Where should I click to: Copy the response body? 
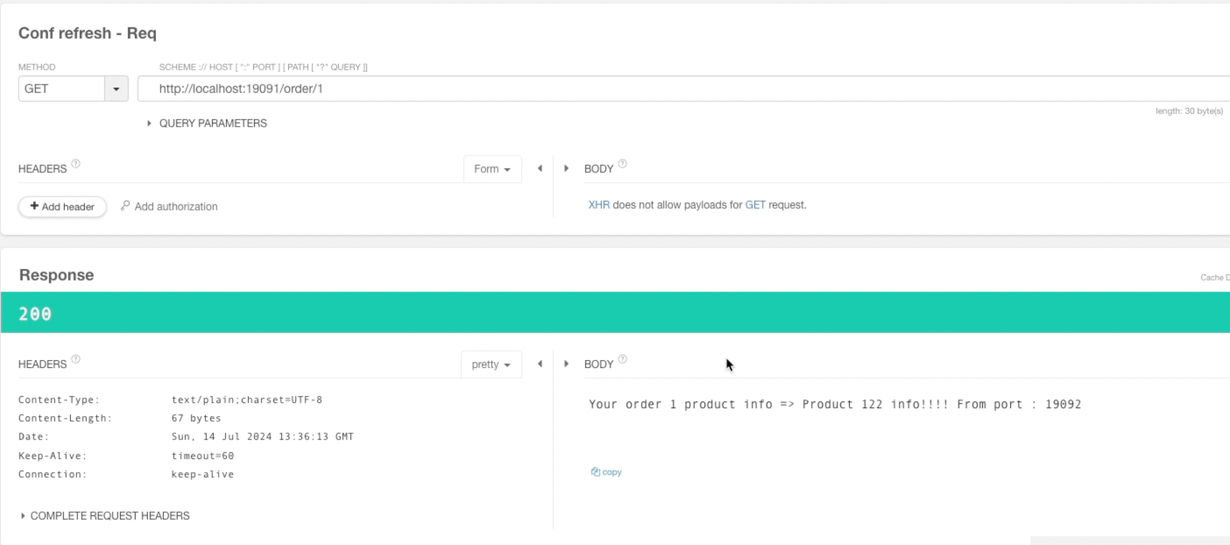[606, 472]
